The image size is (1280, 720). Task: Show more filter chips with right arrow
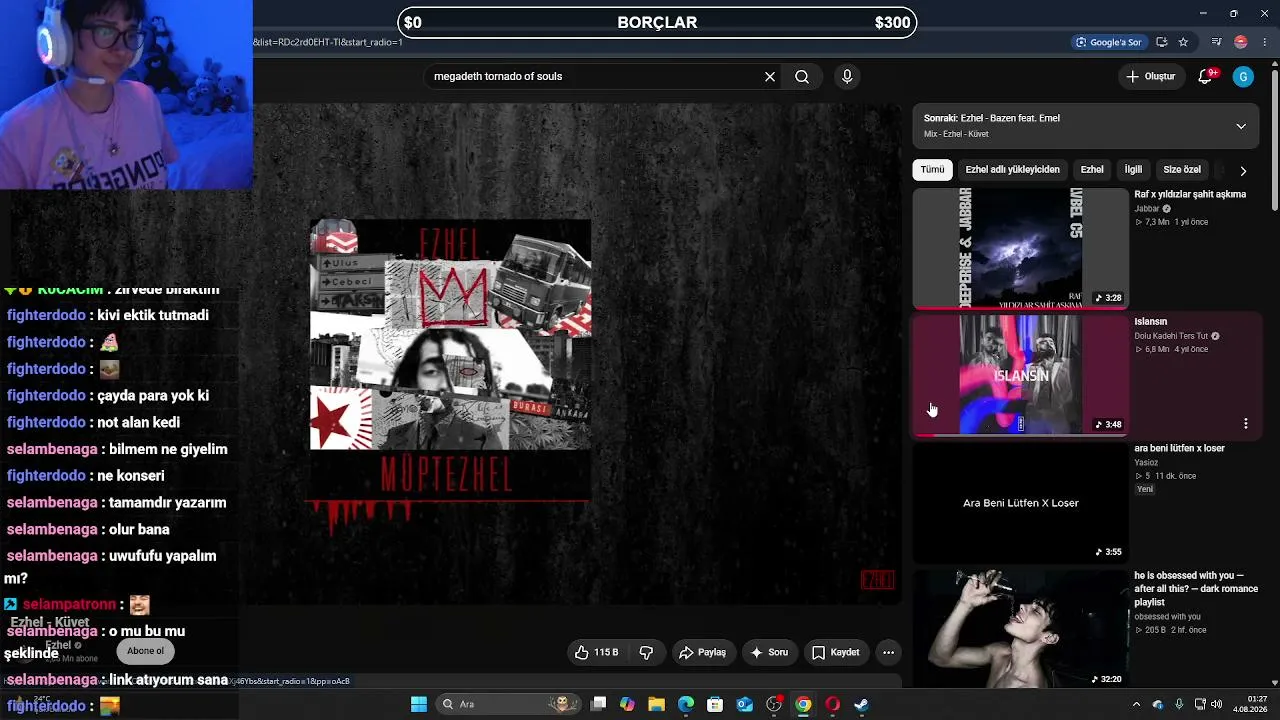pyautogui.click(x=1243, y=170)
